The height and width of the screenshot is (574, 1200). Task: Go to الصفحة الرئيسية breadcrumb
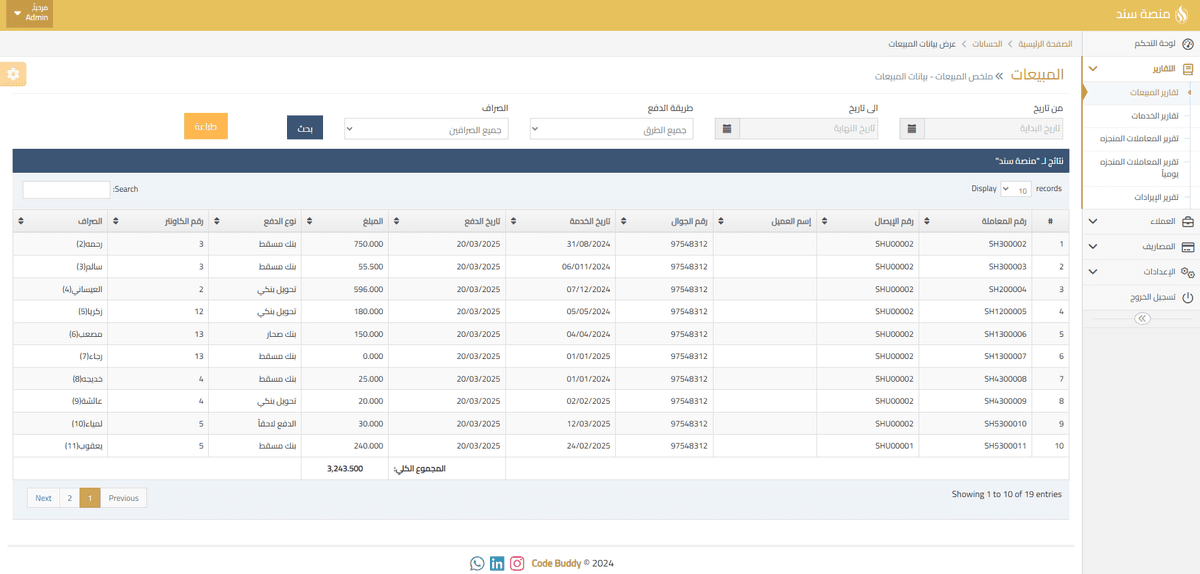click(x=1045, y=45)
